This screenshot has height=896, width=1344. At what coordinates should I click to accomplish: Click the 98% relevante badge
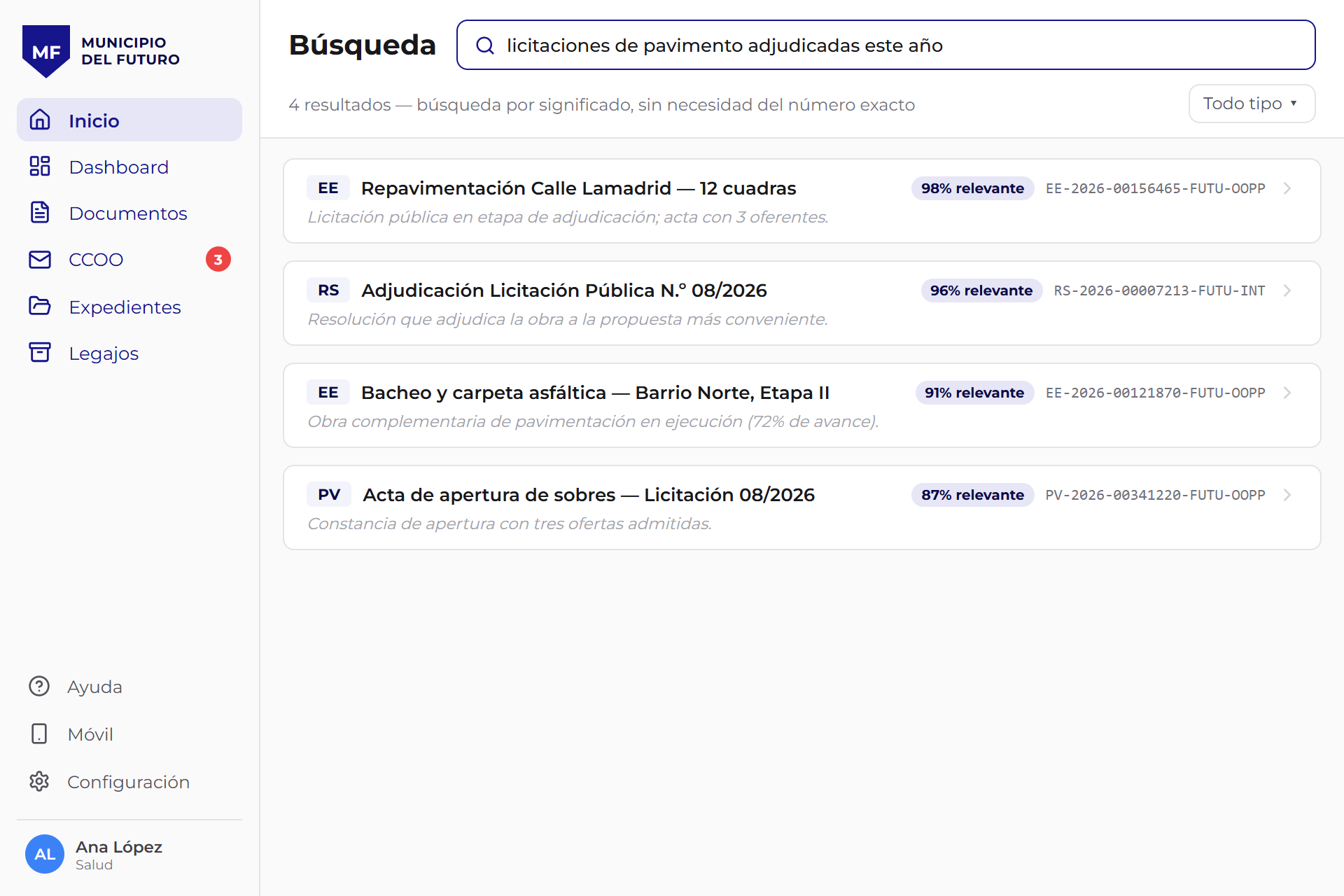[x=972, y=188]
